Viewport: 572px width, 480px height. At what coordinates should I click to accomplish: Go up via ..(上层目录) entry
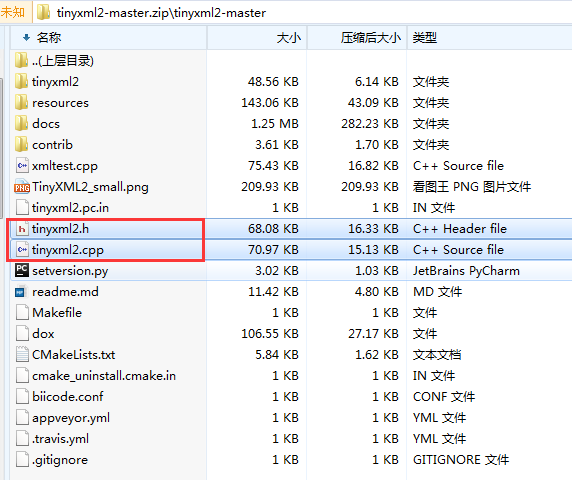(x=63, y=61)
